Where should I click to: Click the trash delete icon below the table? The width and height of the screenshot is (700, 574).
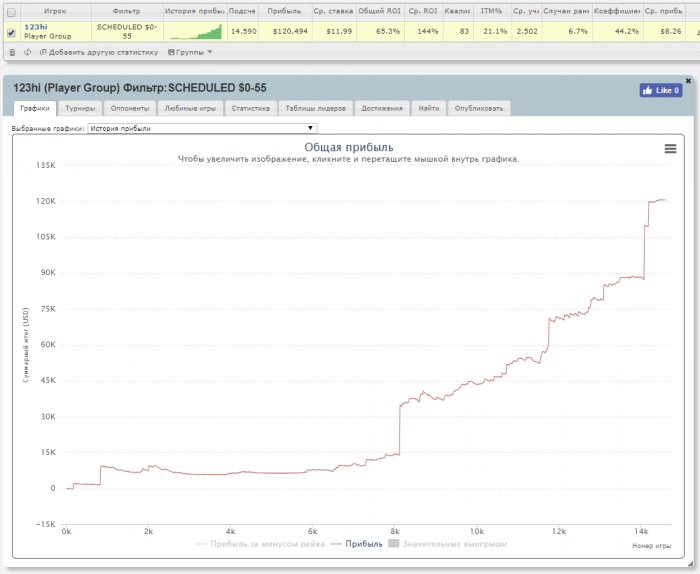(12, 51)
